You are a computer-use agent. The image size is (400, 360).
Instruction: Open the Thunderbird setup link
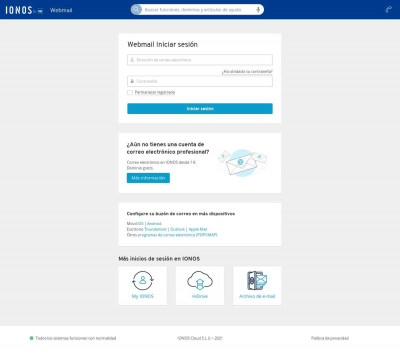pyautogui.click(x=155, y=229)
